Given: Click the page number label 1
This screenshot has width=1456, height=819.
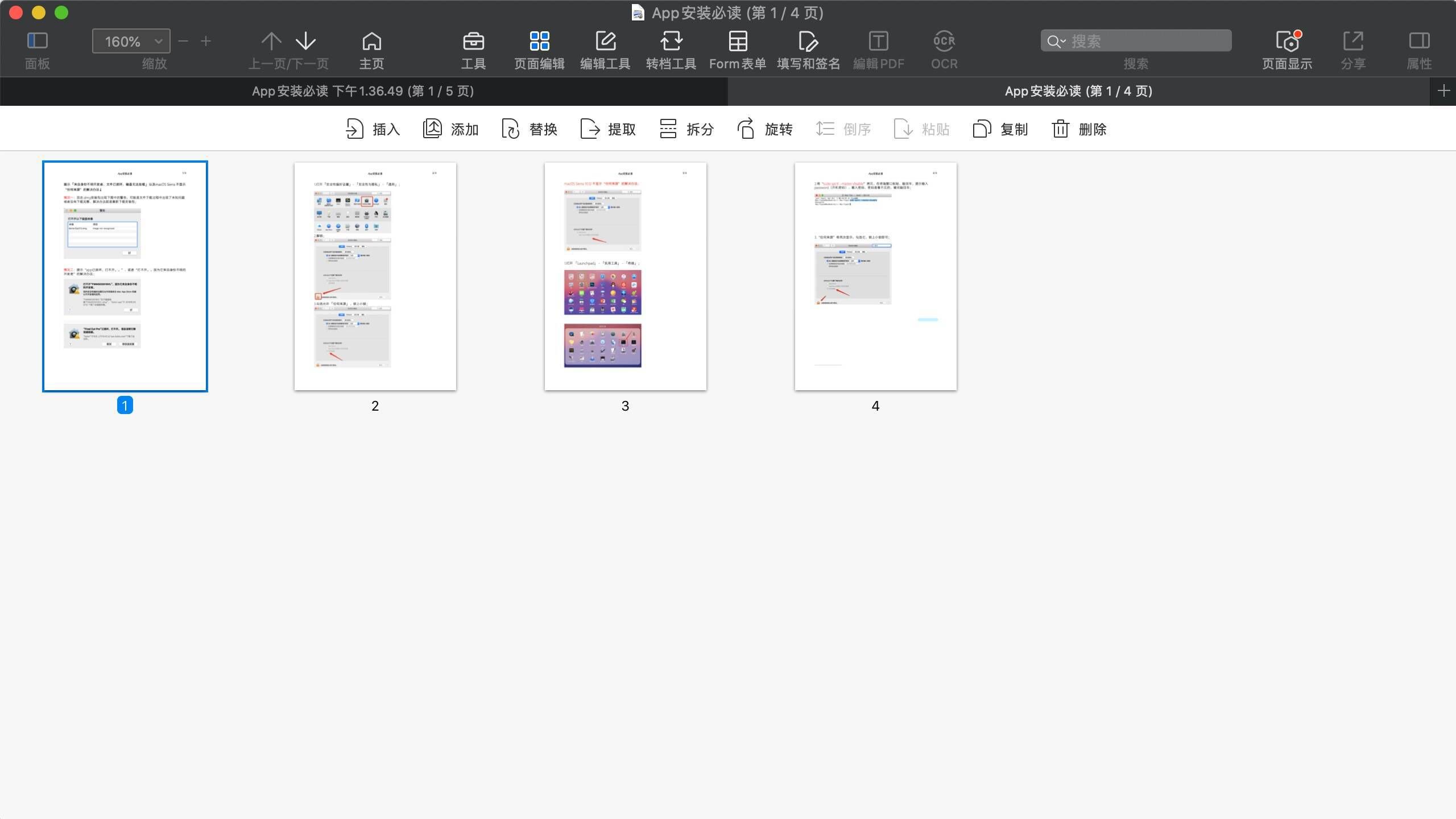Looking at the screenshot, I should (125, 406).
